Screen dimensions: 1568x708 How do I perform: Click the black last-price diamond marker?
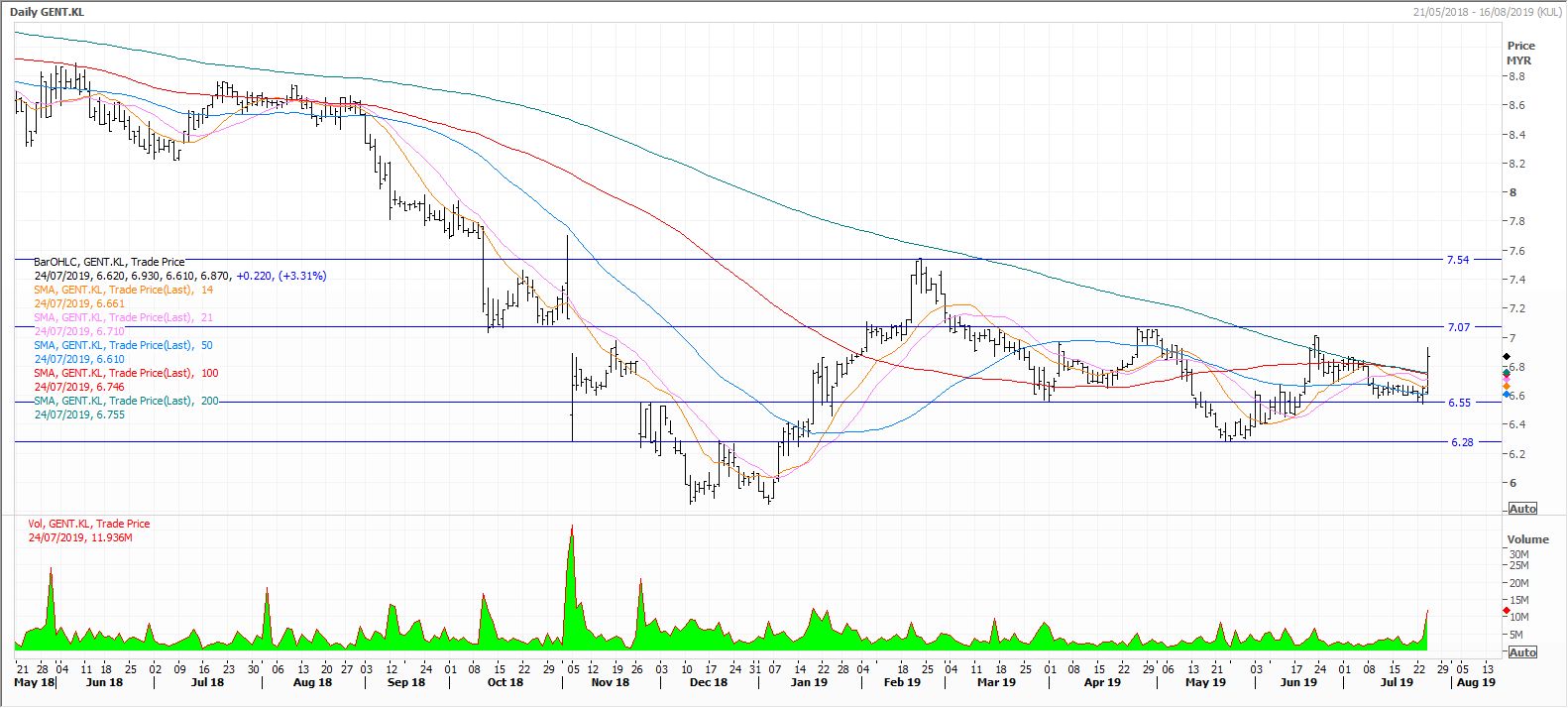pos(1508,356)
